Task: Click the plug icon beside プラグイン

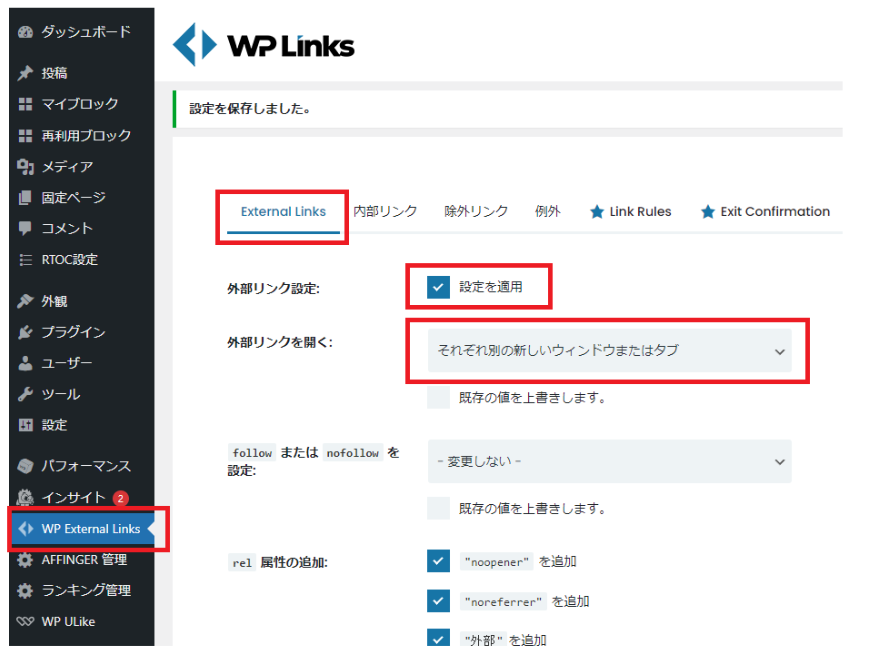Action: (x=26, y=332)
